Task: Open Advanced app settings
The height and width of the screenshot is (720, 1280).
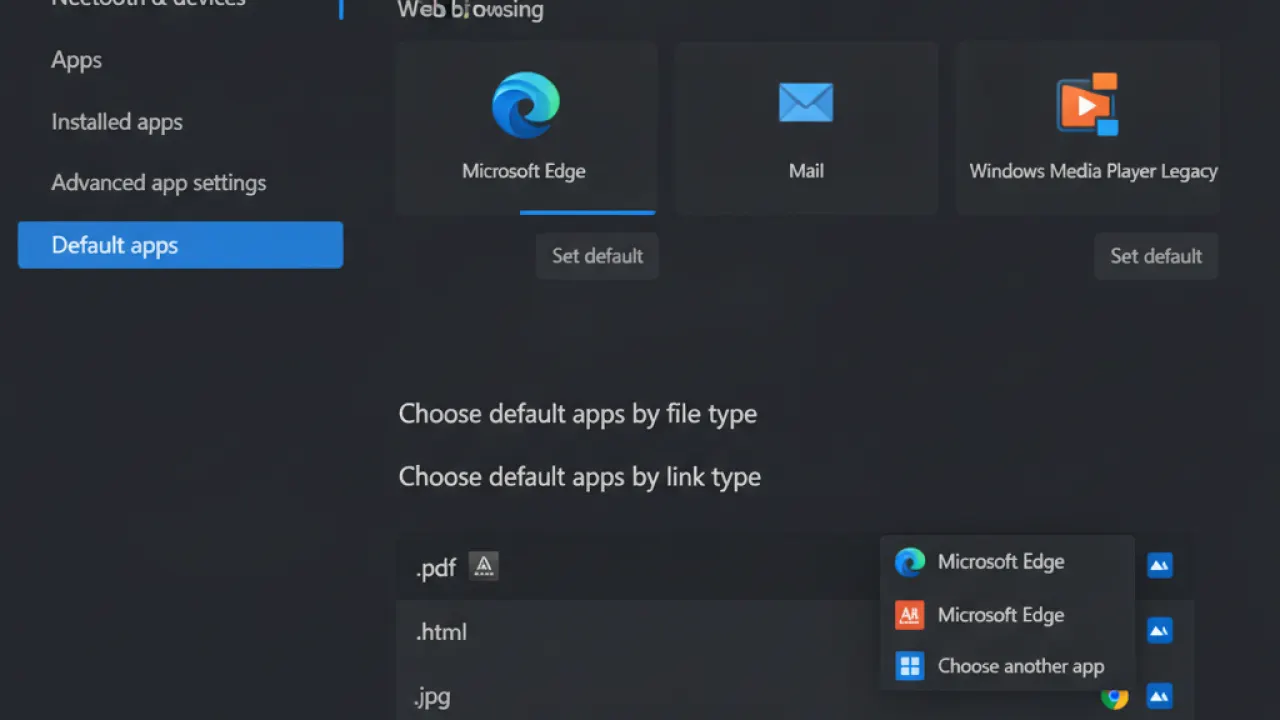Action: 159,183
